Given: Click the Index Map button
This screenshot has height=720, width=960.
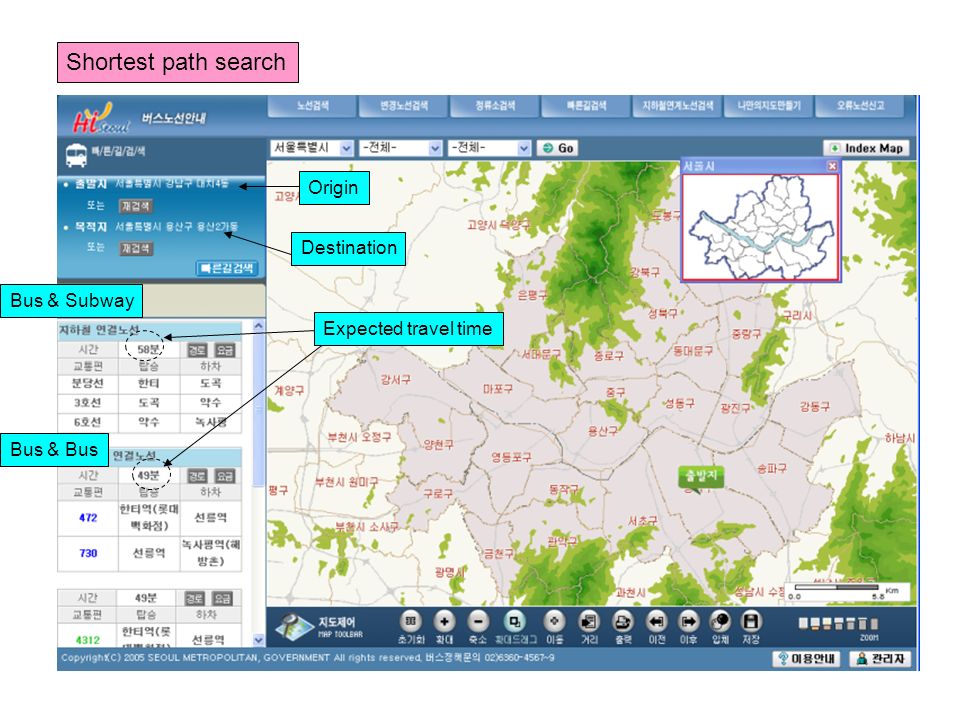Looking at the screenshot, I should coord(866,148).
